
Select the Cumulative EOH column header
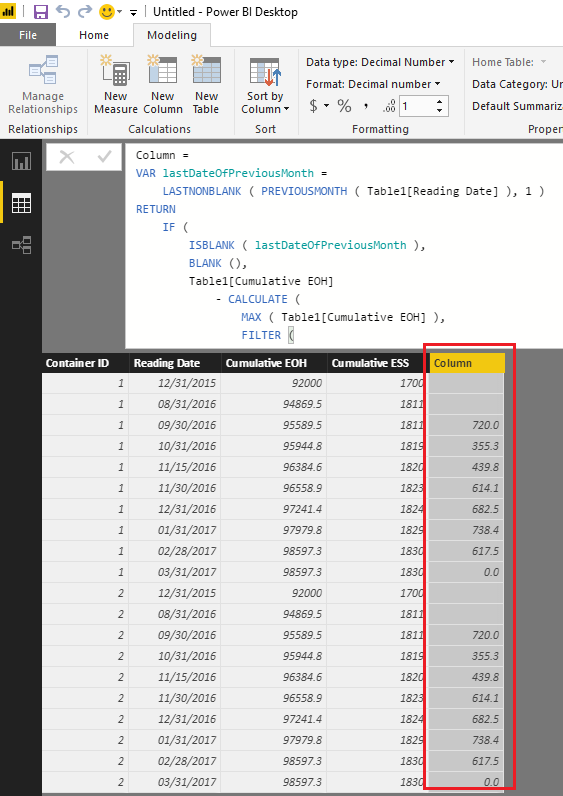point(274,363)
